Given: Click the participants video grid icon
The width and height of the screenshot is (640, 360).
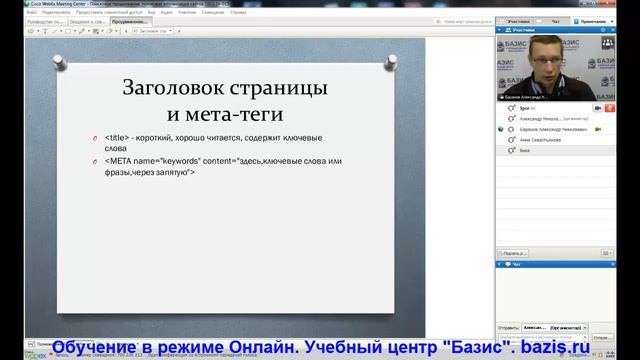Looking at the screenshot, I should coord(608,43).
